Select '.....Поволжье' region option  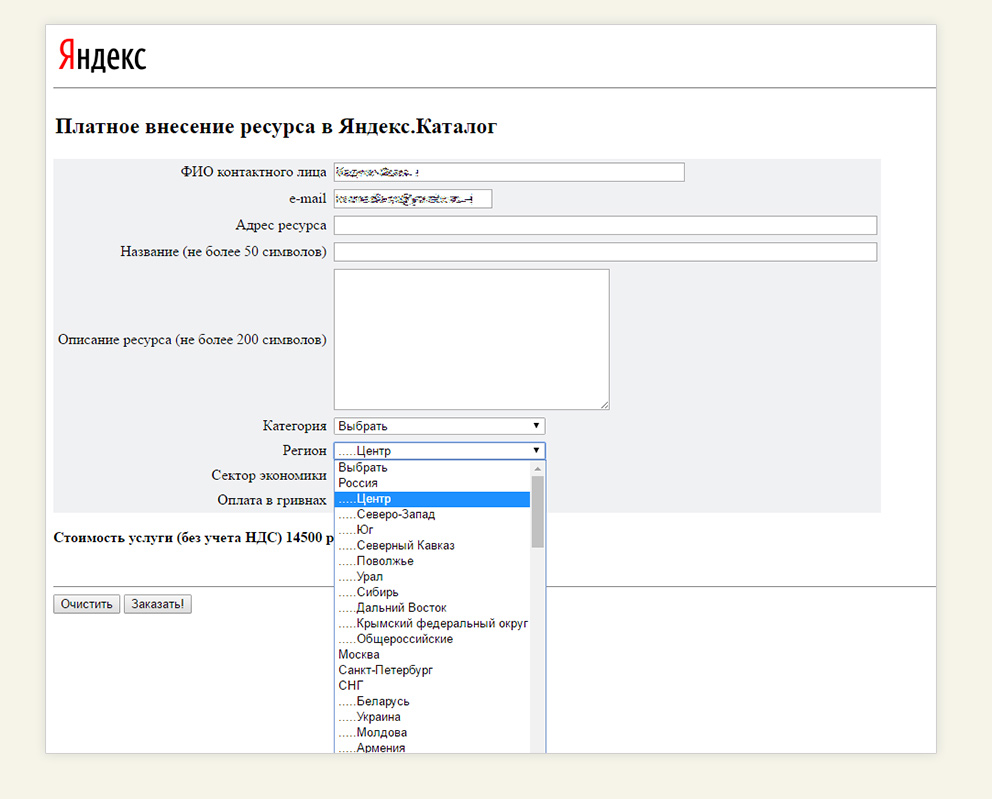click(432, 561)
